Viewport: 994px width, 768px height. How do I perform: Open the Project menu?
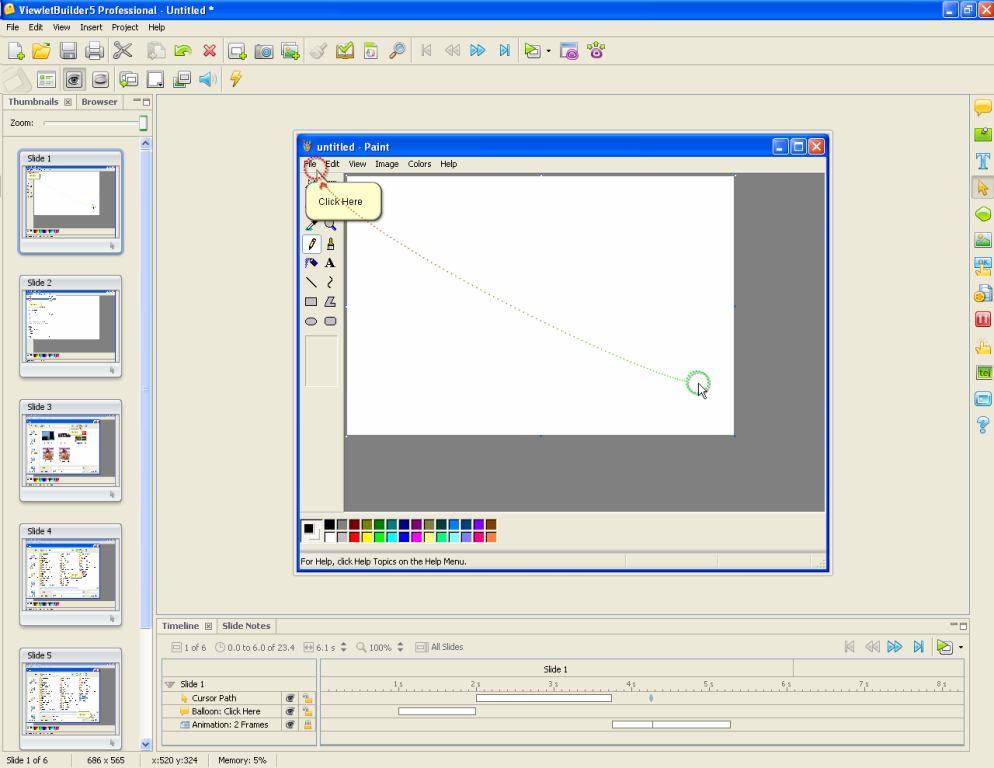click(x=125, y=27)
